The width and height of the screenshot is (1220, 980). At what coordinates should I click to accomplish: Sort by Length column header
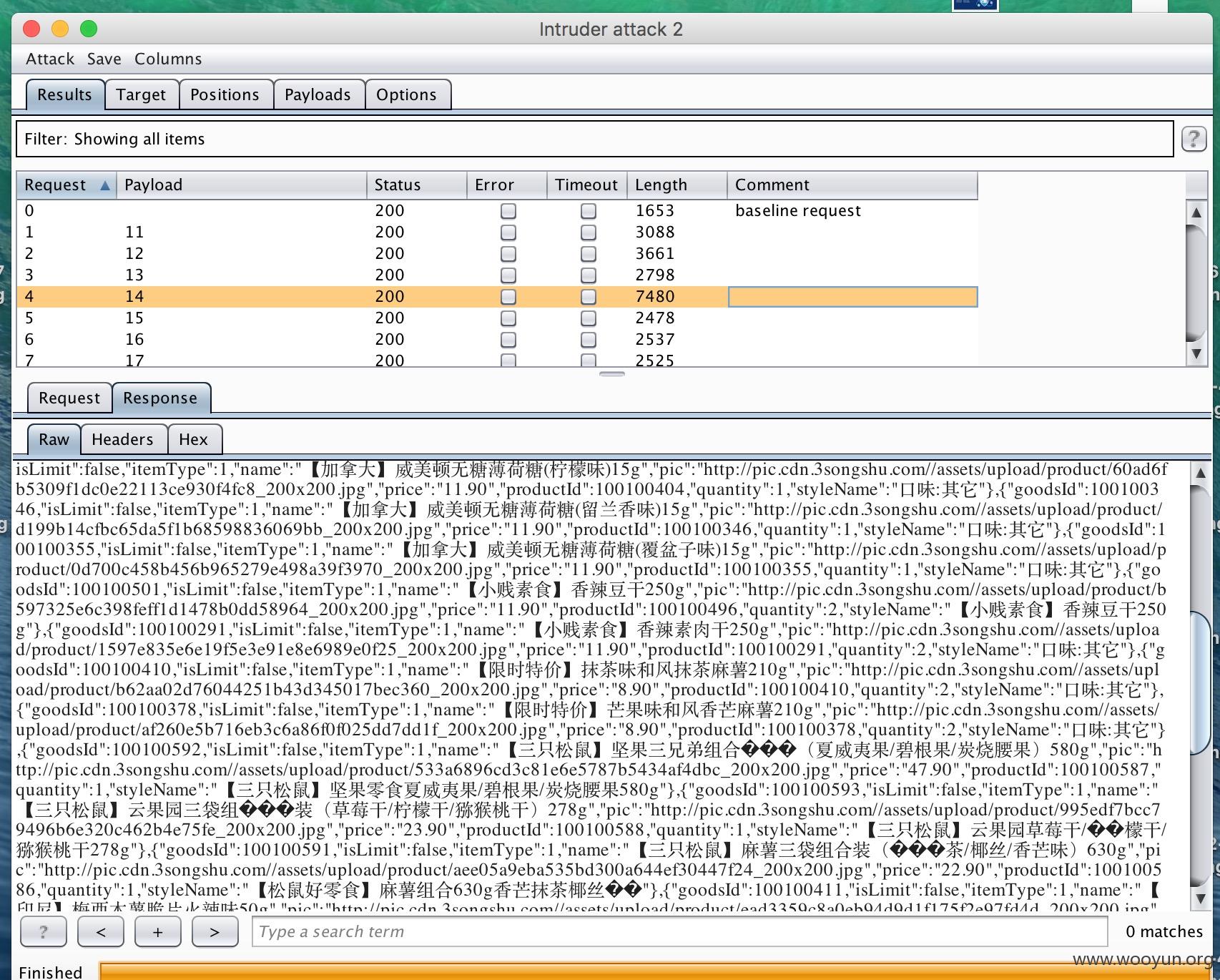point(677,185)
